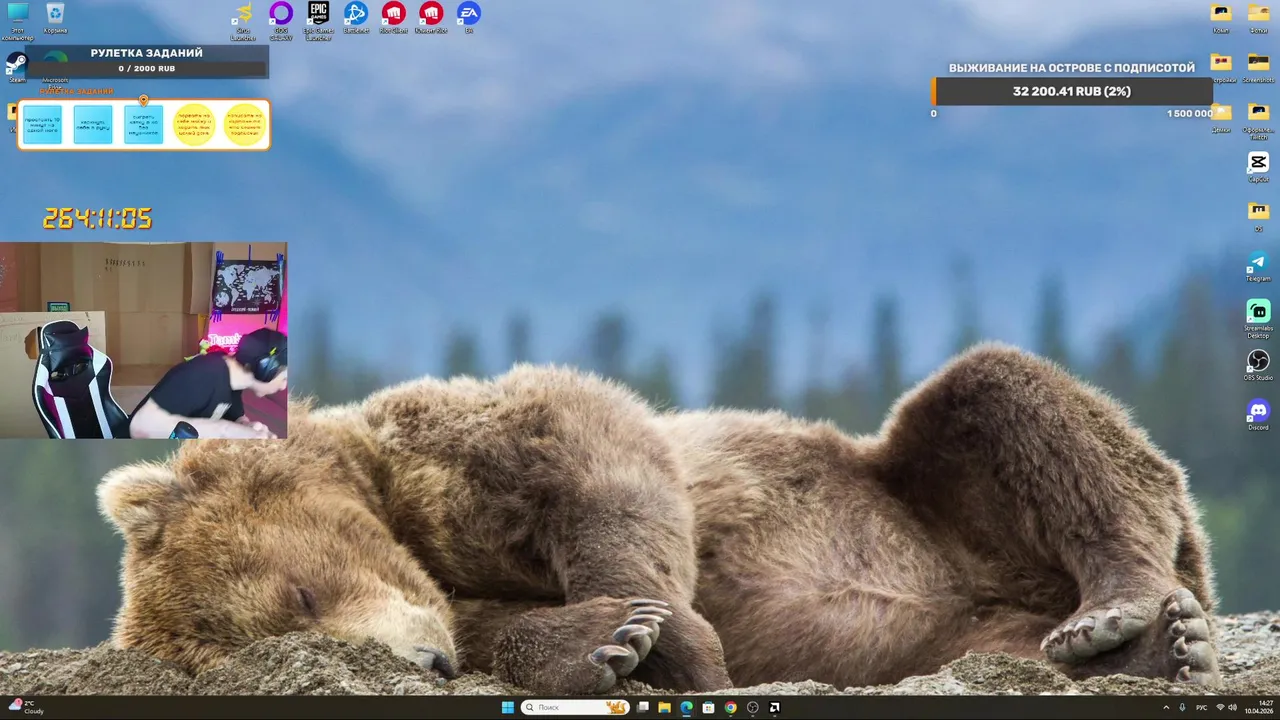Click the taskbar Поиск search box
Screen dimensions: 1280x720
575,707
